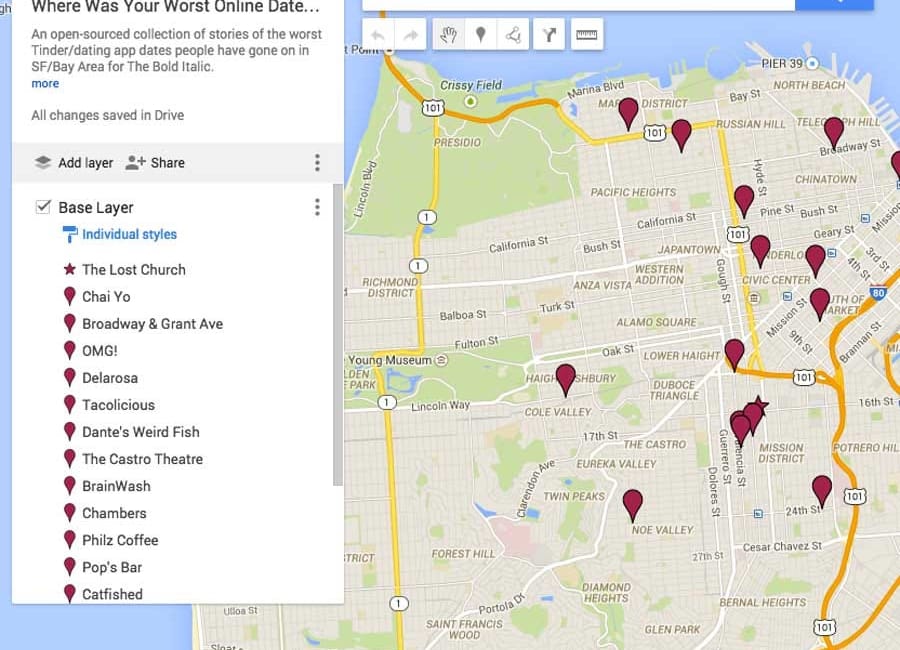Select Tacolicious in the layer list
The image size is (900, 650).
(x=110, y=404)
